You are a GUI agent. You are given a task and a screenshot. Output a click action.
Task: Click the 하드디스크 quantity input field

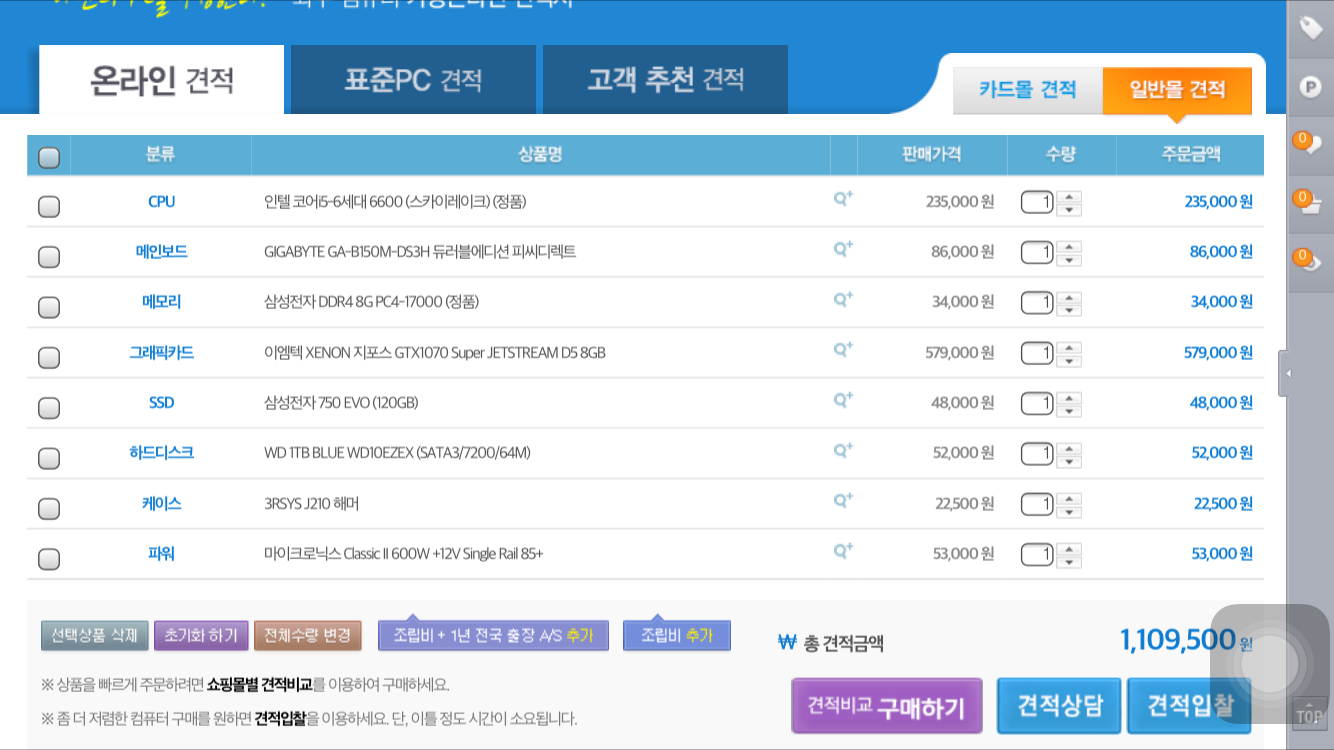1037,454
